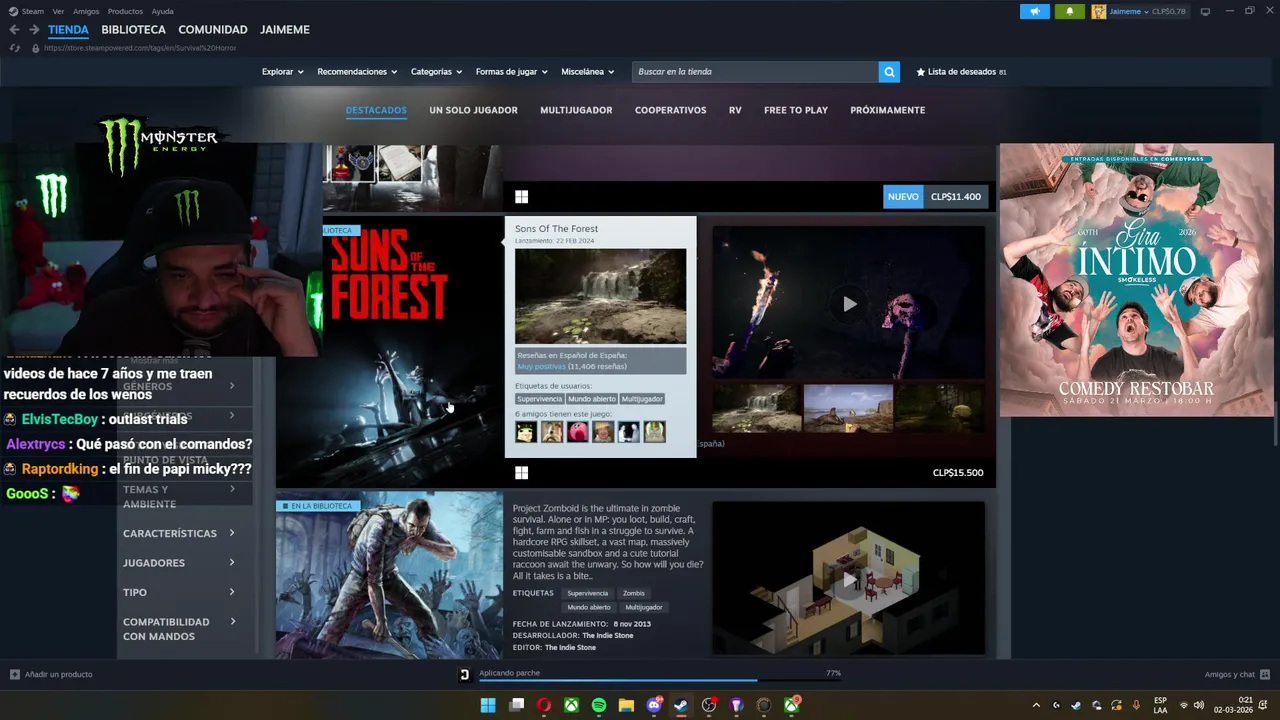Focus the Buscar en la tienda field
Image resolution: width=1280 pixels, height=720 pixels.
[755, 72]
